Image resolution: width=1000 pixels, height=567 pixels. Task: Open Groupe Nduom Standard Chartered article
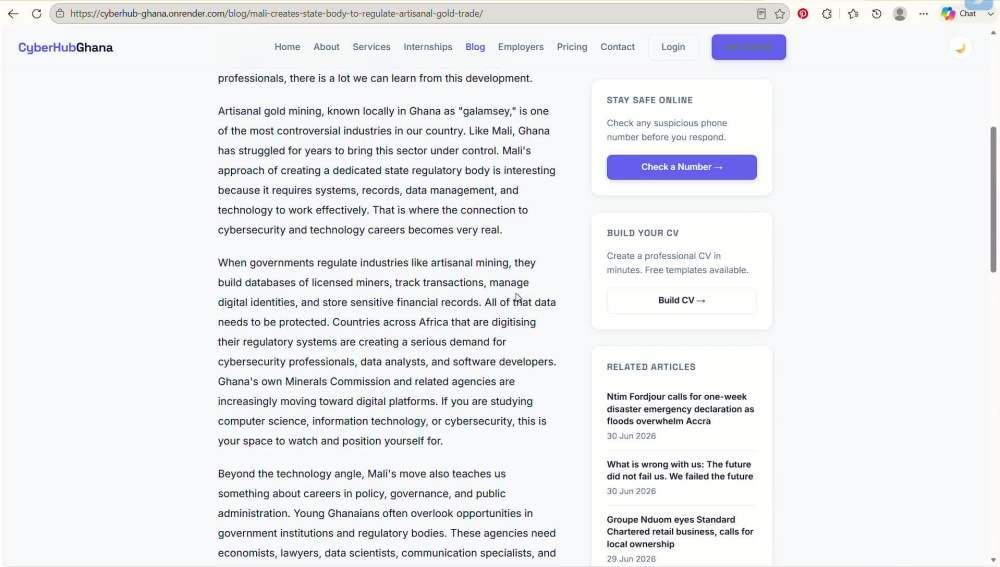coord(680,532)
